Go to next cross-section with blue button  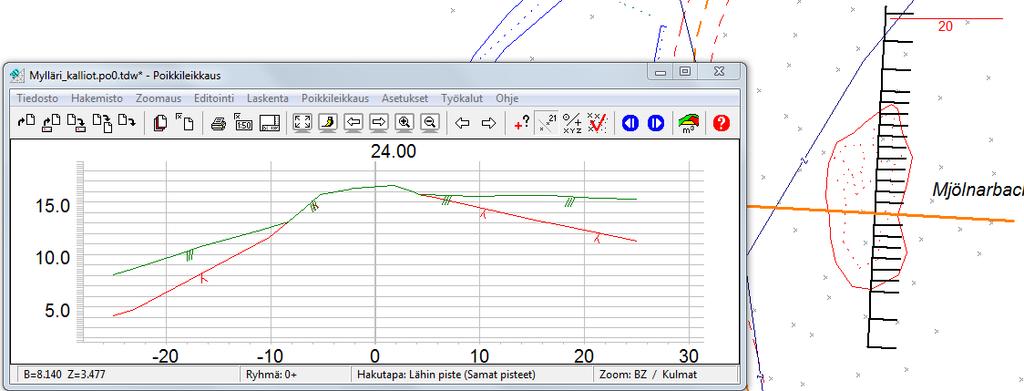[656, 123]
